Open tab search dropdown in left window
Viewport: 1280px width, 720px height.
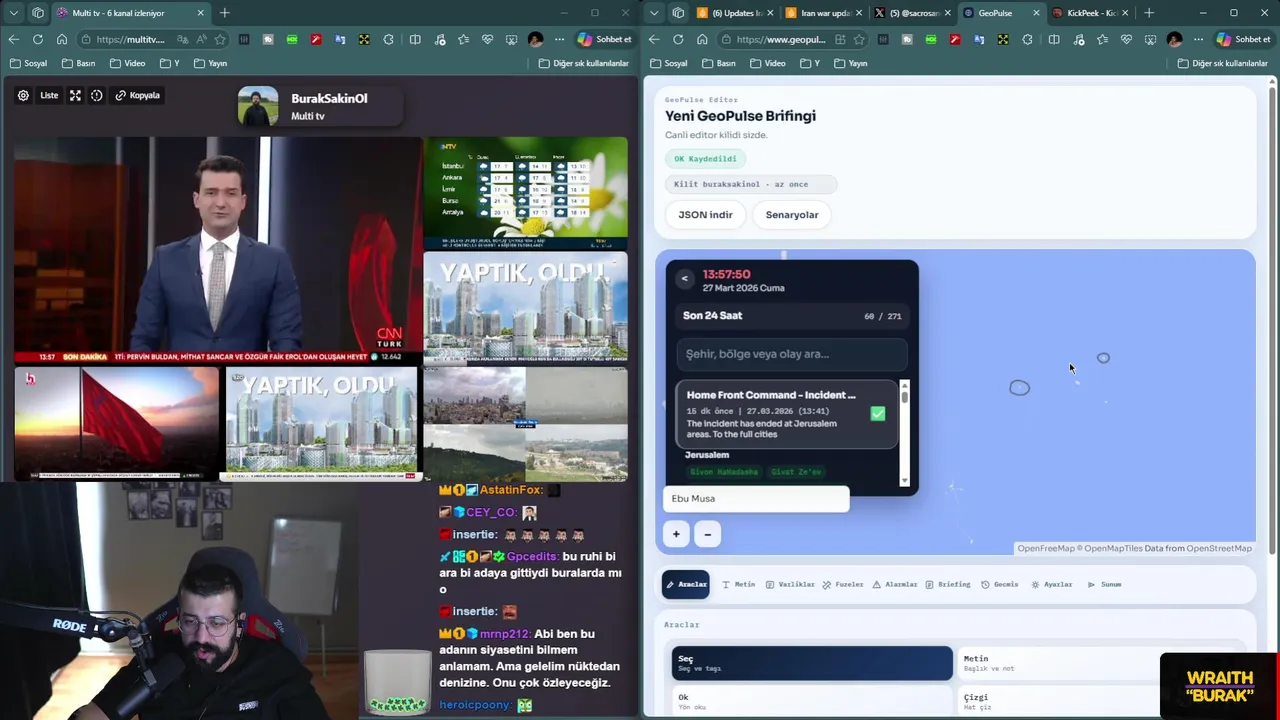[14, 13]
